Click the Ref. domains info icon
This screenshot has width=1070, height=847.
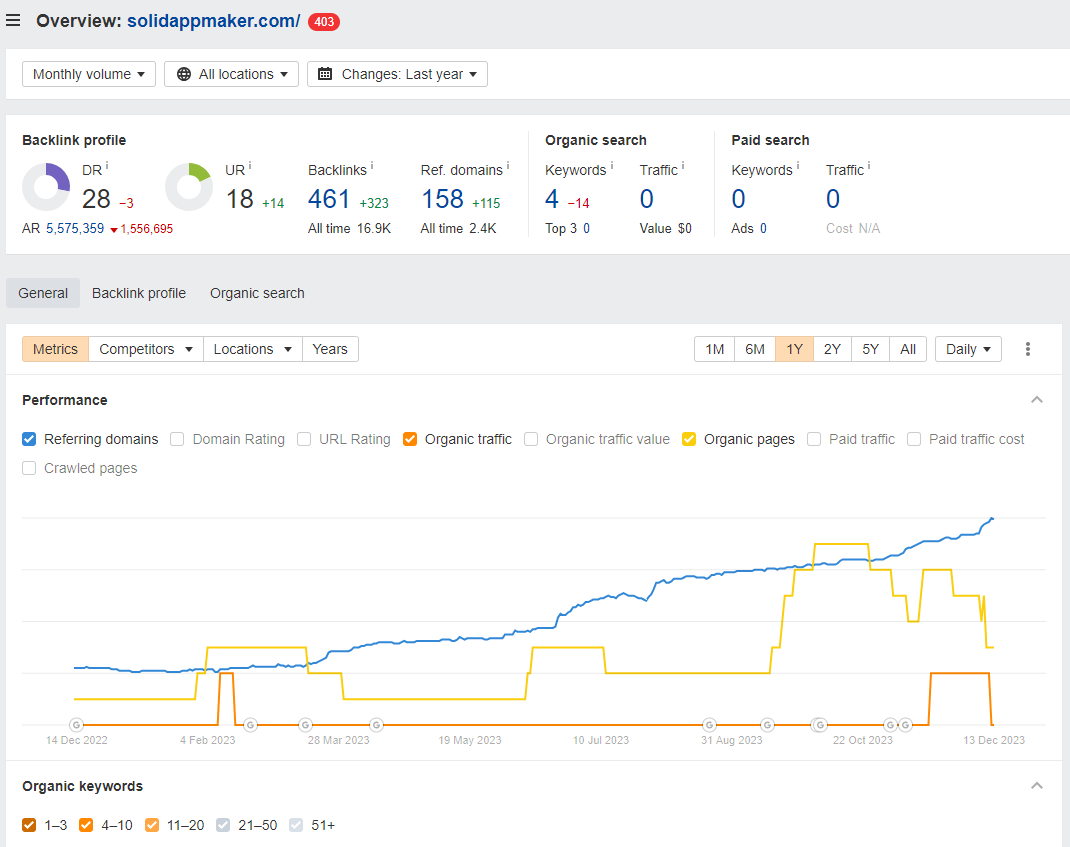point(508,166)
